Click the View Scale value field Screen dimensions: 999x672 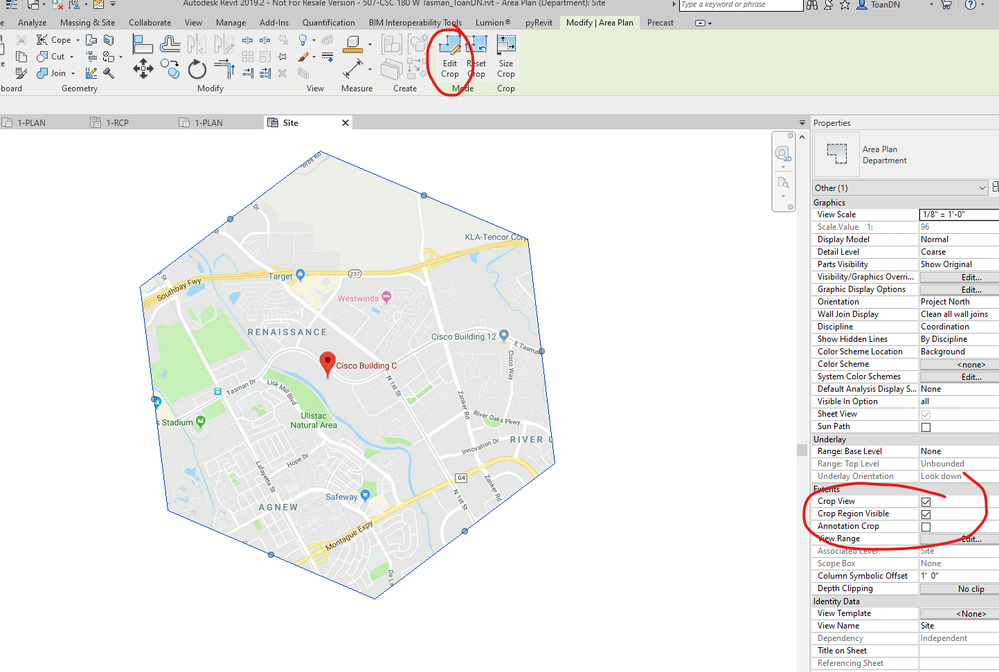pyautogui.click(x=959, y=215)
